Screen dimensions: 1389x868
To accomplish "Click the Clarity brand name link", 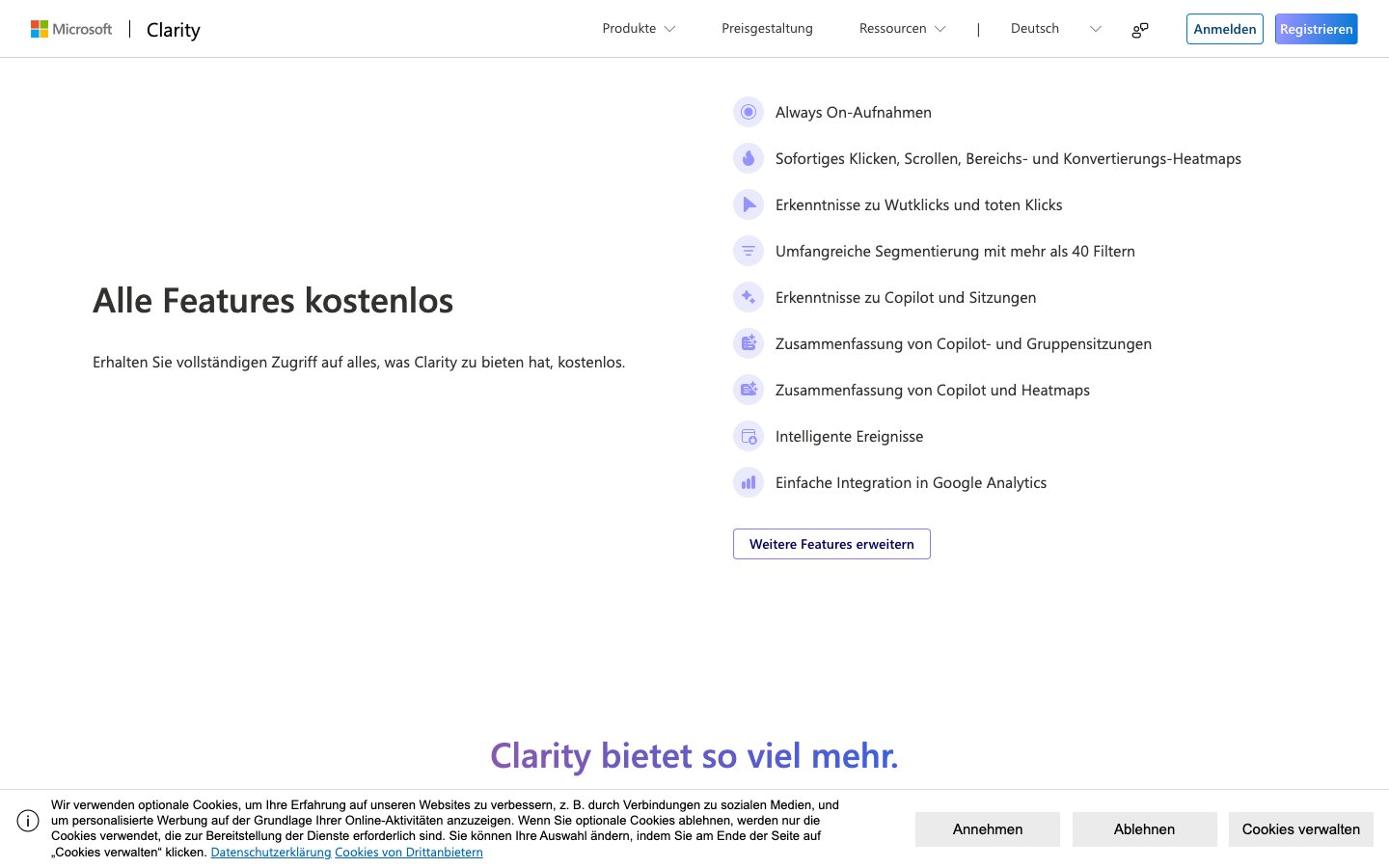I will tap(174, 30).
